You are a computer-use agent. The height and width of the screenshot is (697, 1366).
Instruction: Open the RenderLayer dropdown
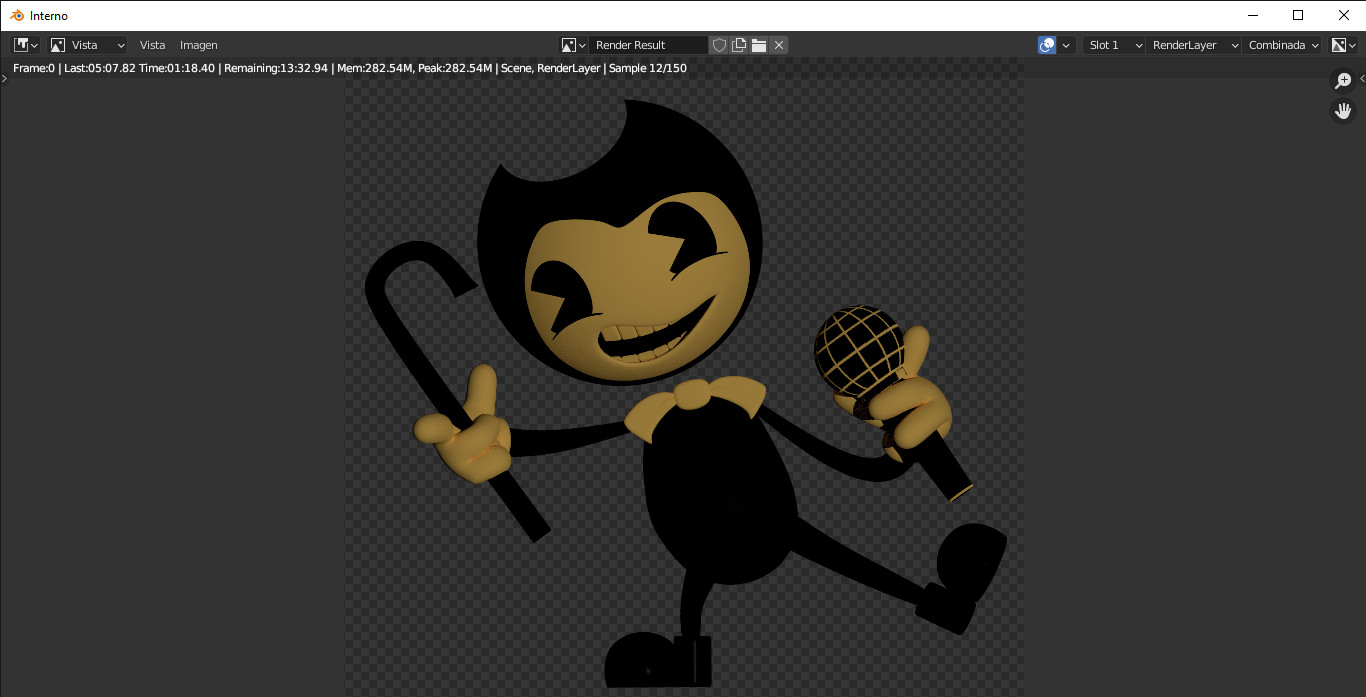pos(1193,44)
